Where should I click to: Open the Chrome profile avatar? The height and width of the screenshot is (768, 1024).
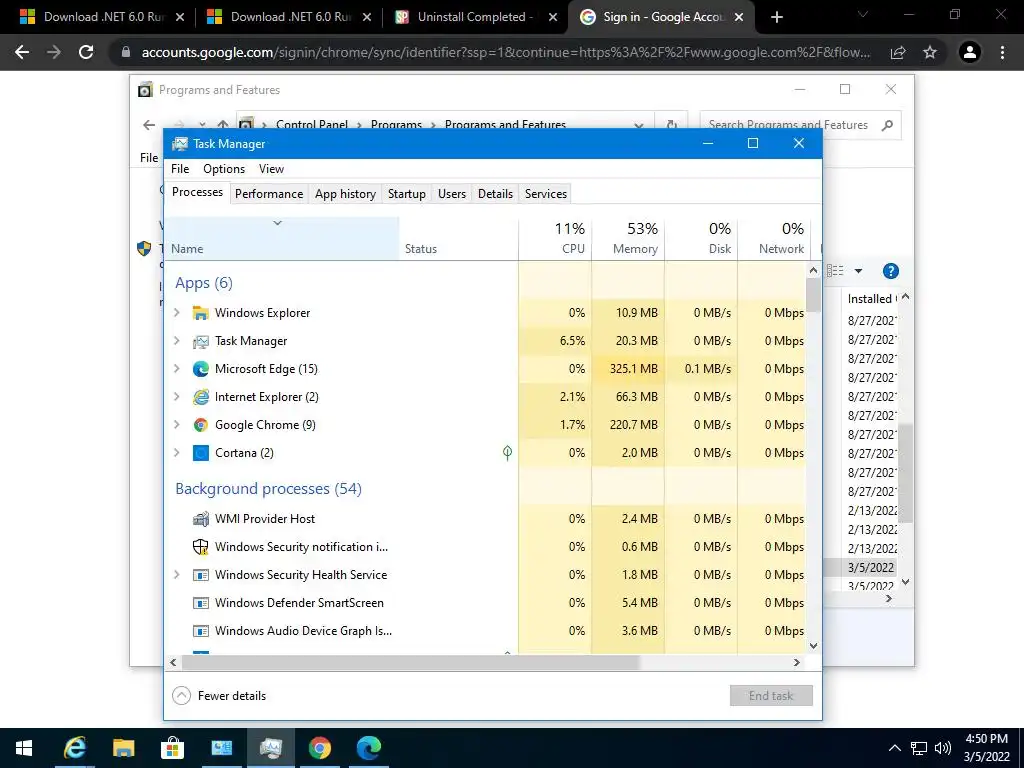(970, 52)
